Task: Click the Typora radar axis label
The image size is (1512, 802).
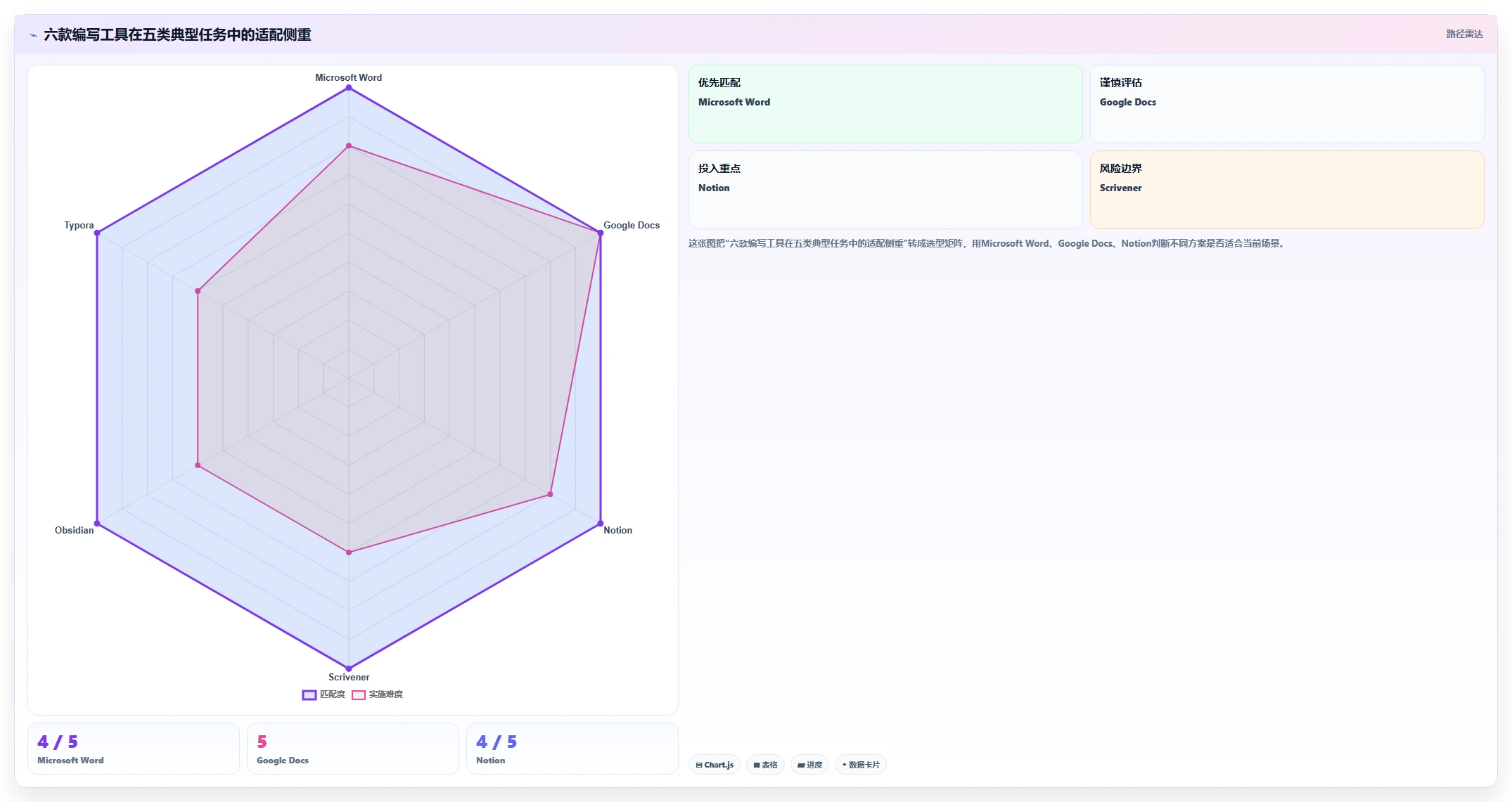Action: [79, 225]
